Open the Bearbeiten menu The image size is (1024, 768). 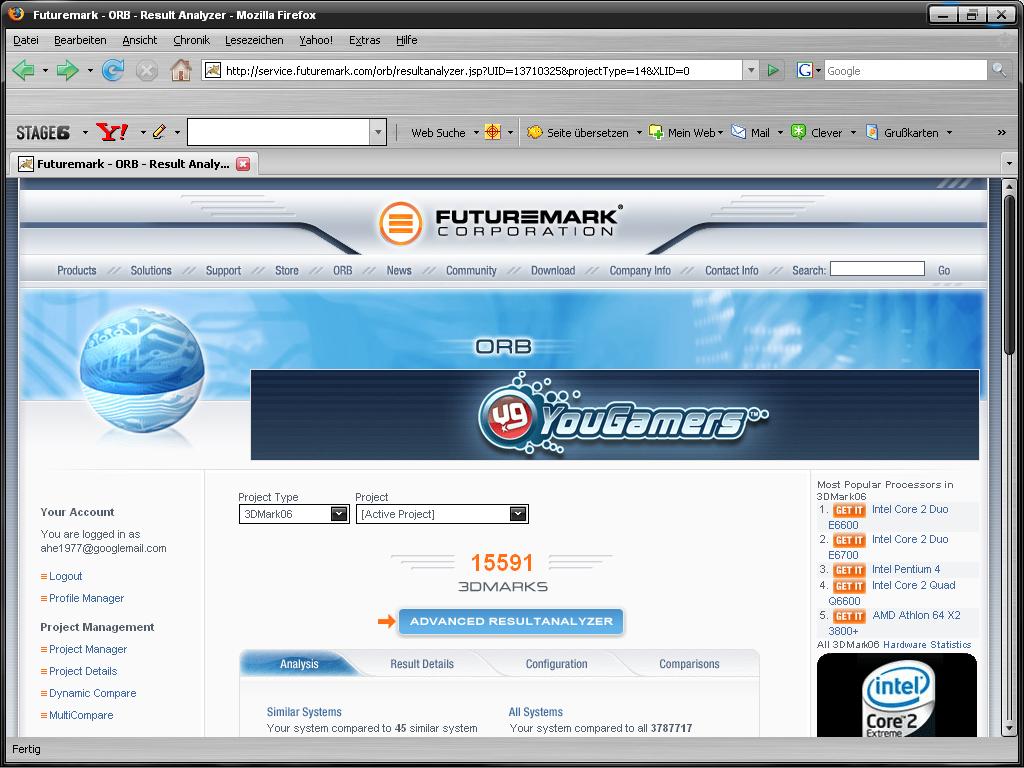click(x=80, y=40)
